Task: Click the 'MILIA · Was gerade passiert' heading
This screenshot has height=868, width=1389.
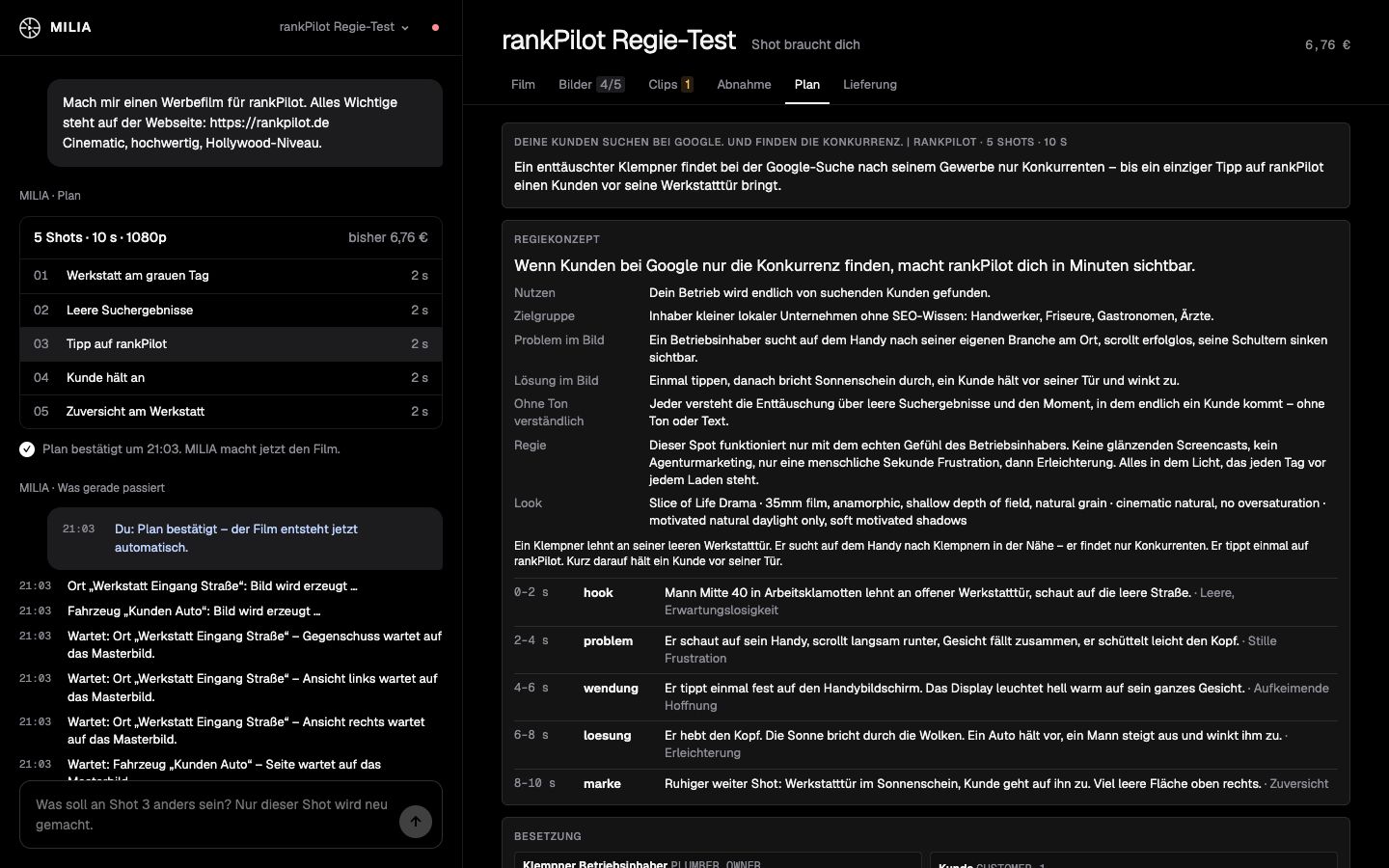Action: (92, 488)
